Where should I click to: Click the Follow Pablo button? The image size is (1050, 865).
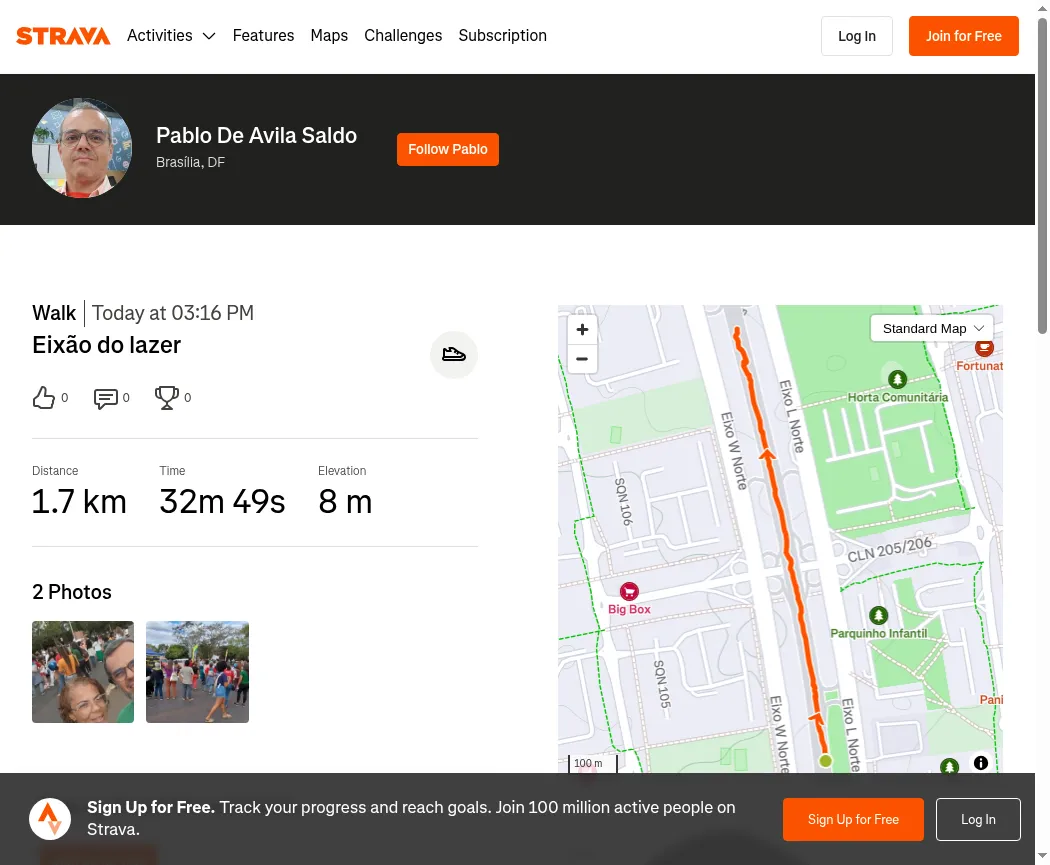click(x=447, y=149)
